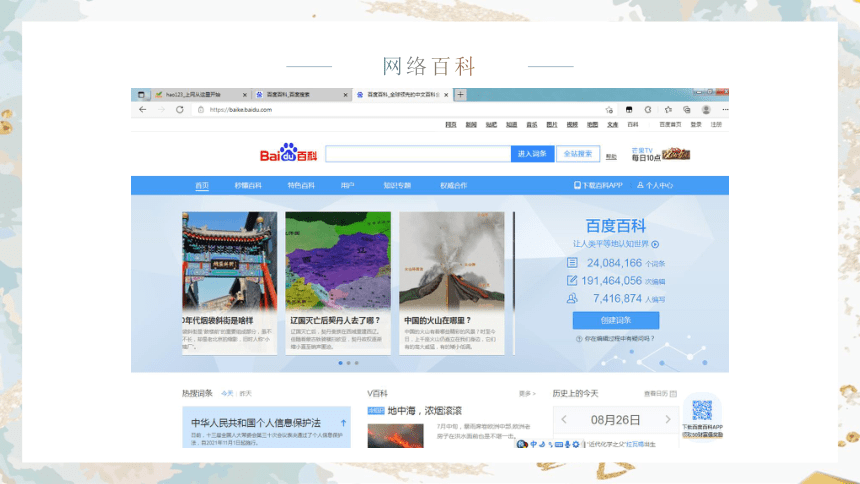The height and width of the screenshot is (484, 860).
Task: Open the tab actions menu icon
Action: [141, 94]
